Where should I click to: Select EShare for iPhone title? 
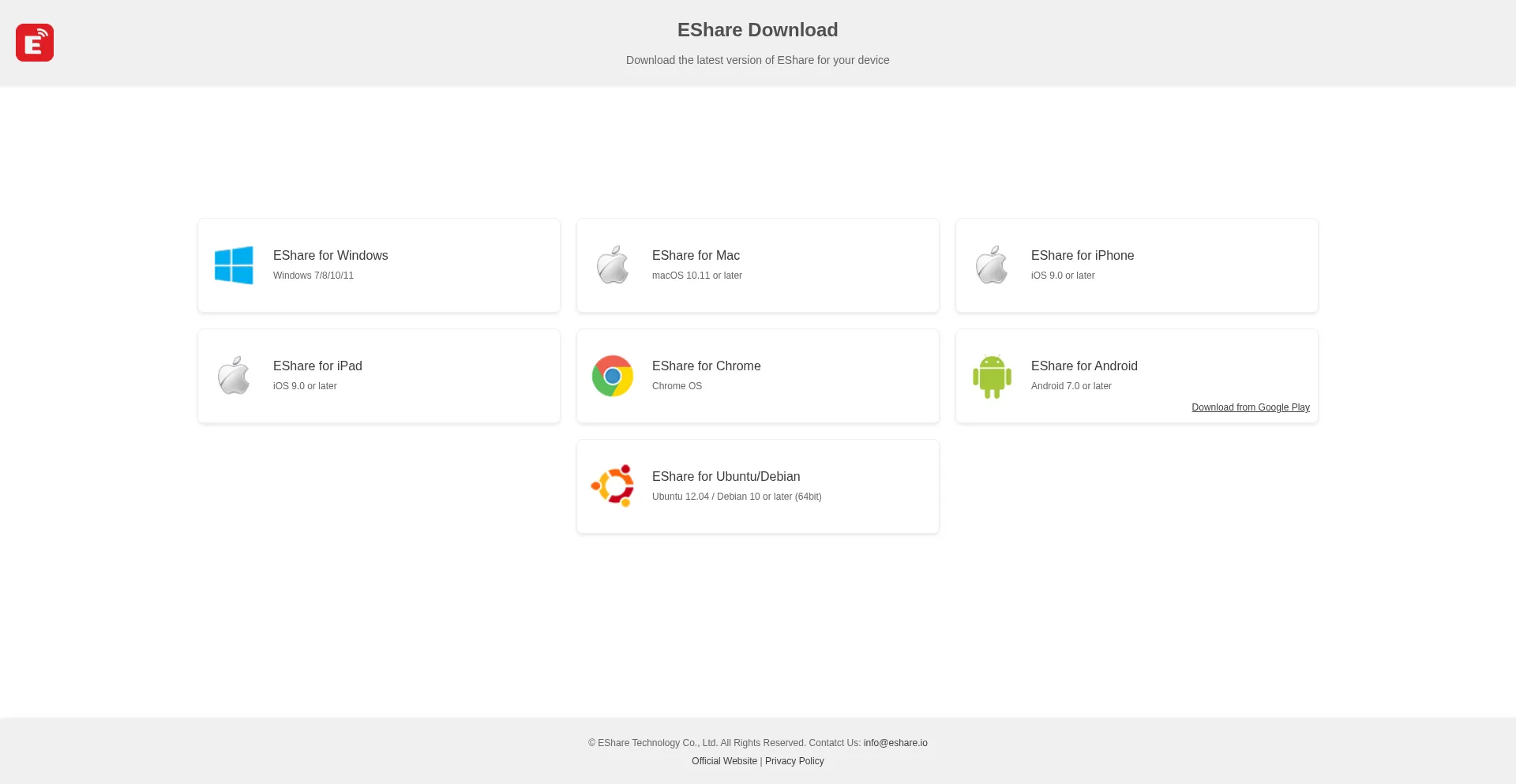pyautogui.click(x=1083, y=256)
